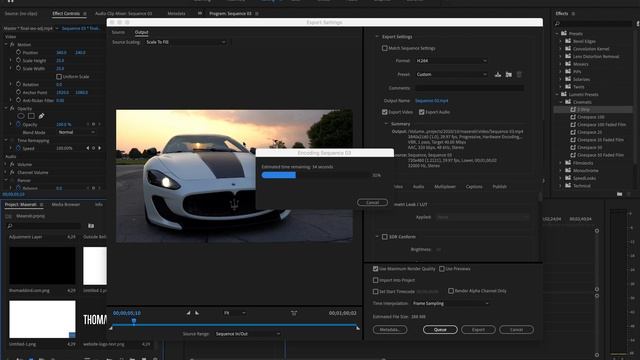Viewport: 640px width, 360px height.
Task: Set In Point in export preview
Action: (188, 313)
